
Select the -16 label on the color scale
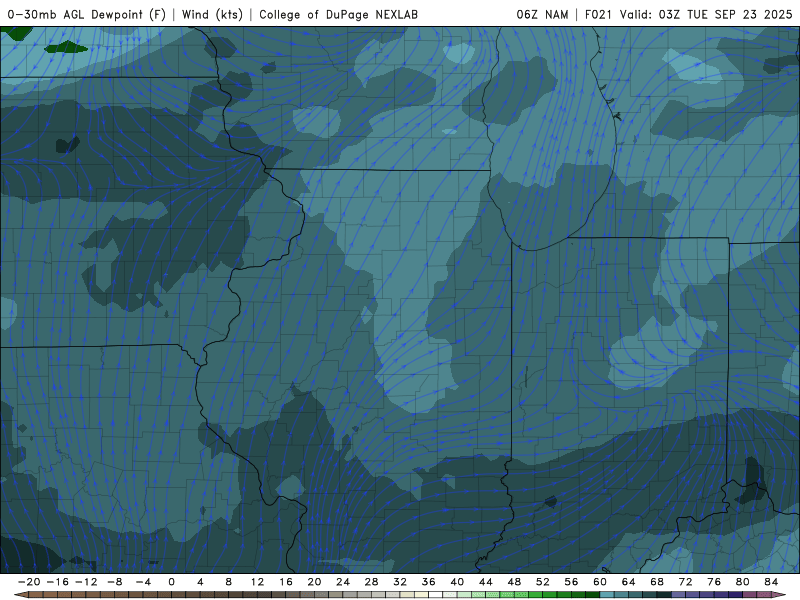point(57,582)
